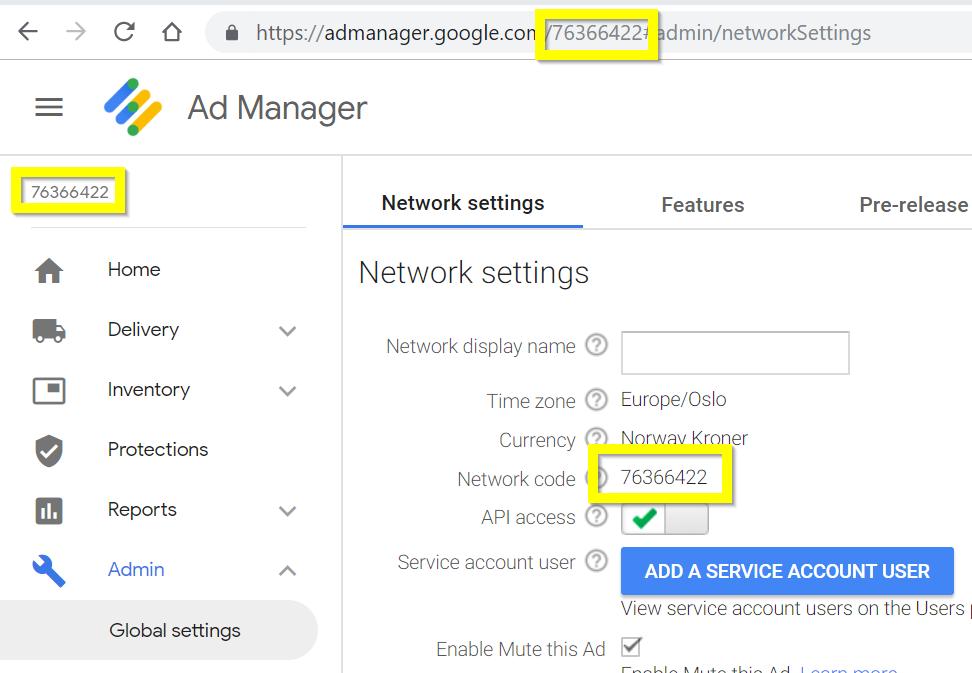This screenshot has width=972, height=673.
Task: Open help for Network display name
Action: 596,345
